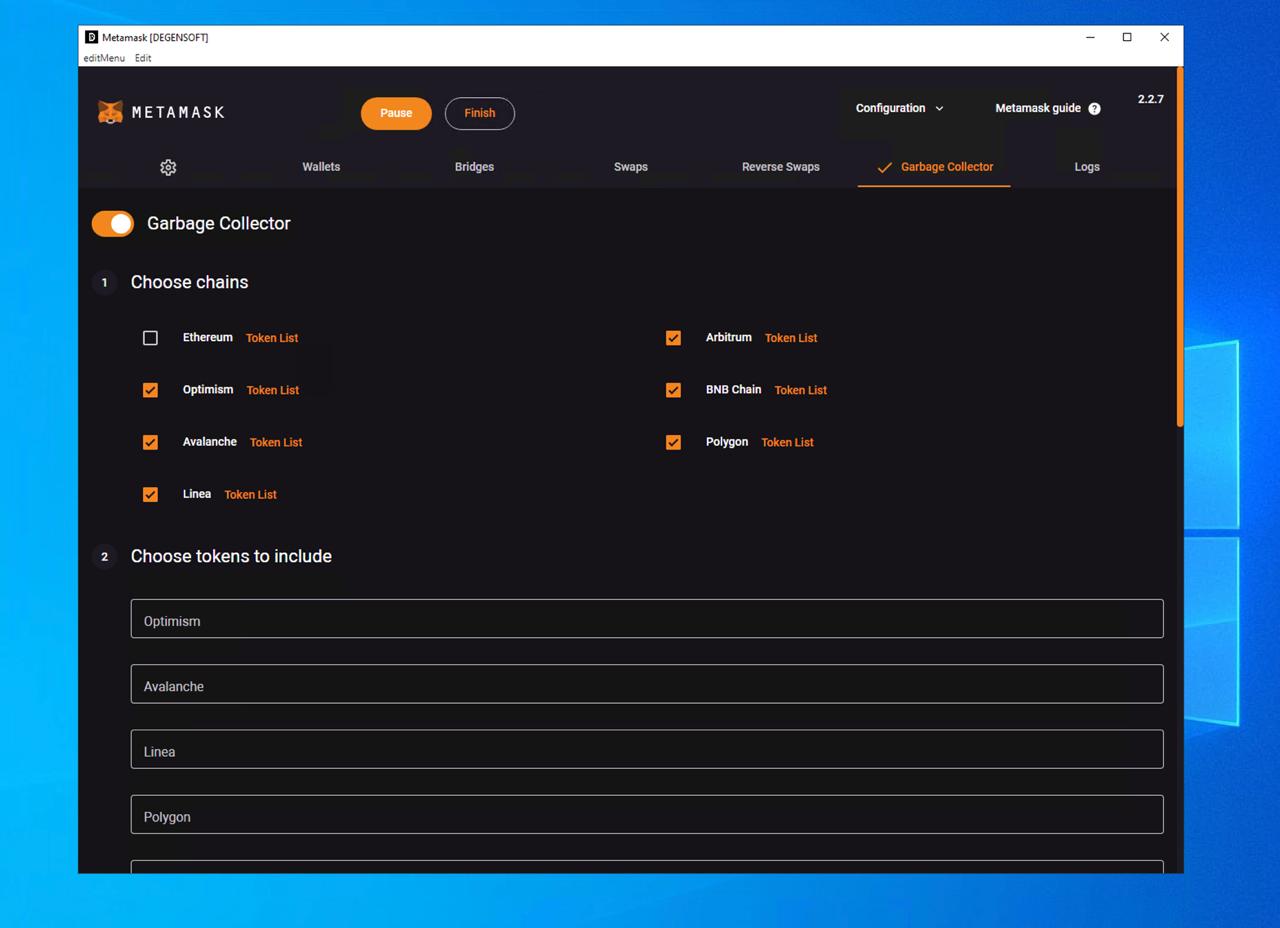Focus the Polygon tokens input field
The width and height of the screenshot is (1280, 928).
tap(647, 814)
